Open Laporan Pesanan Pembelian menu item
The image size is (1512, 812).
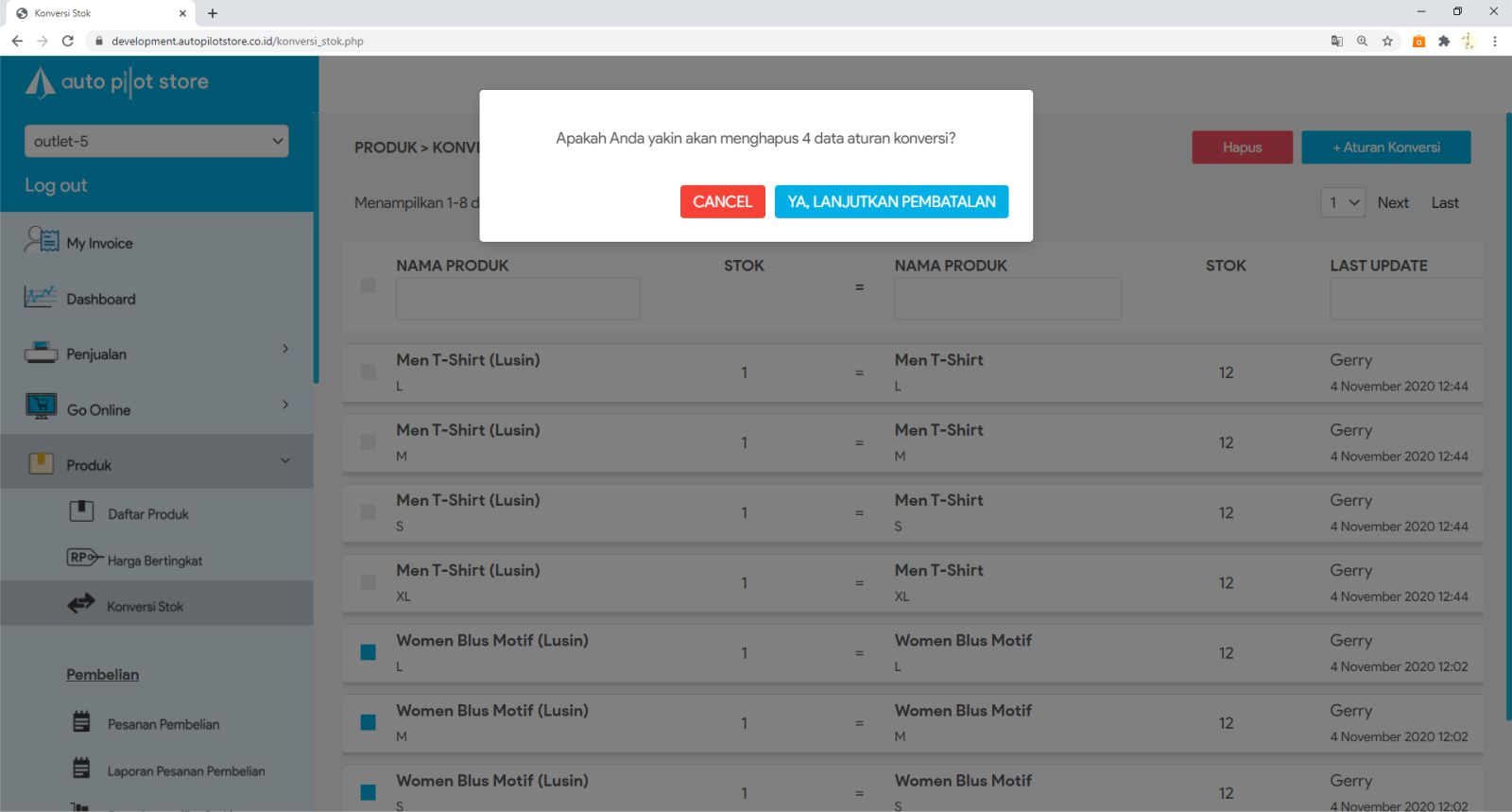pos(185,771)
